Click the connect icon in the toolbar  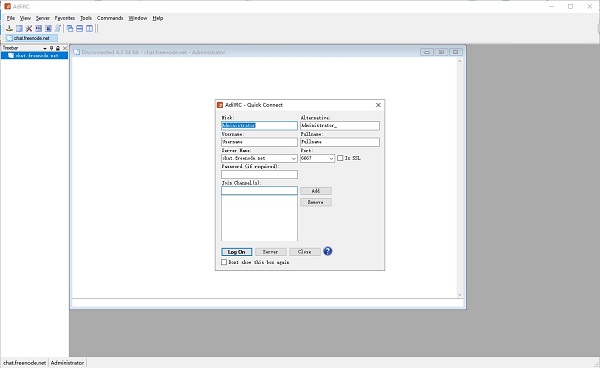tap(9, 28)
